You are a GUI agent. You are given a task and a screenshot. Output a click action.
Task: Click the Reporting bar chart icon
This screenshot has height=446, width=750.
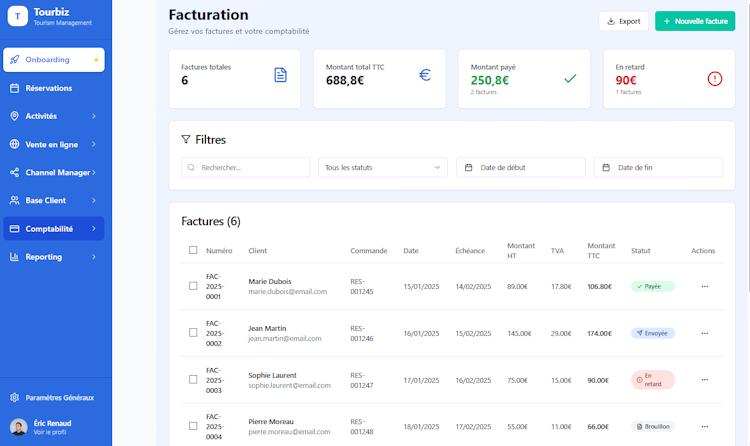[x=15, y=257]
